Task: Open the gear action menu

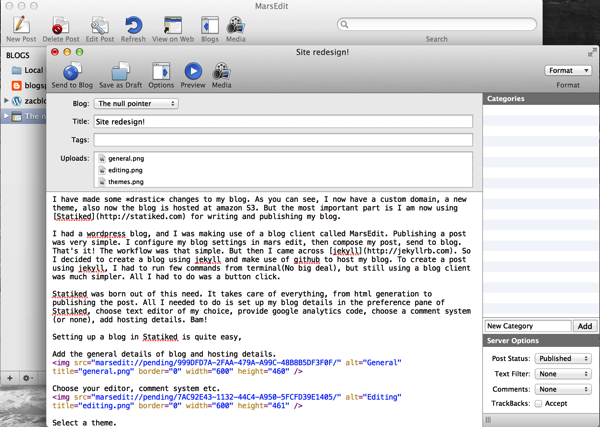Action: click(26, 378)
